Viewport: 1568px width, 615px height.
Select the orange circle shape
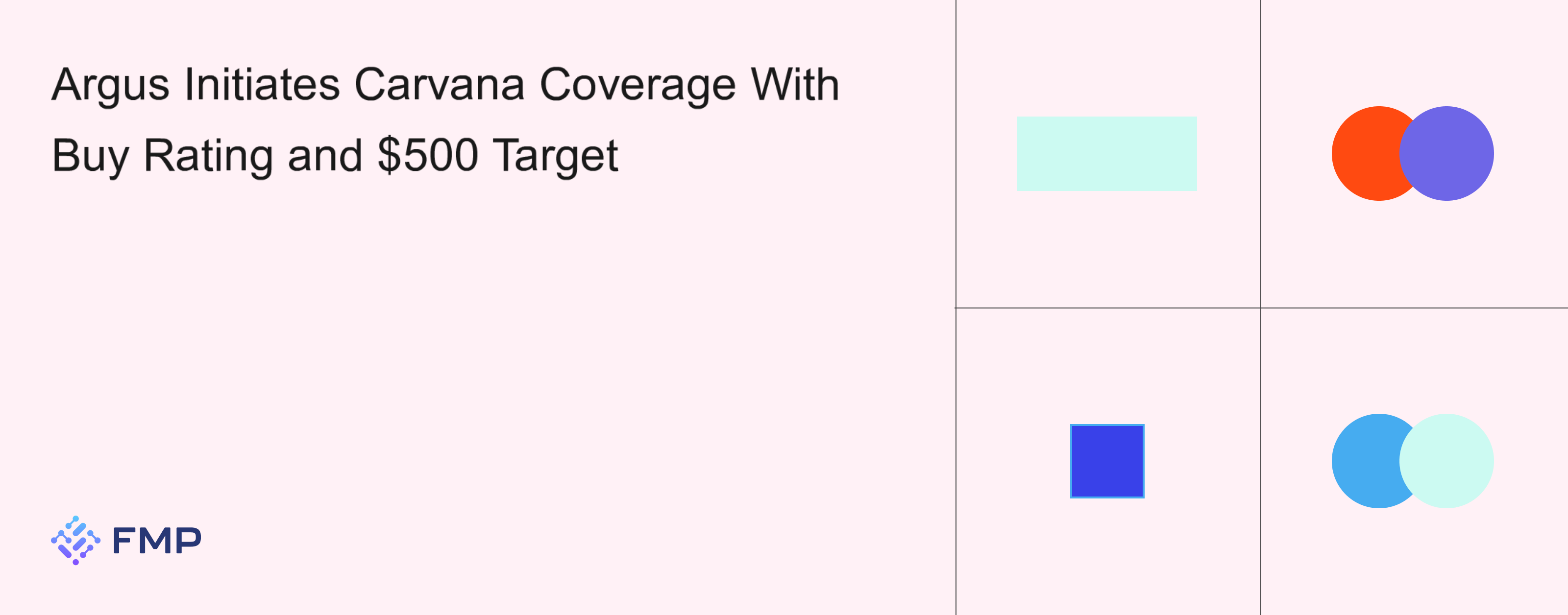[x=1364, y=153]
